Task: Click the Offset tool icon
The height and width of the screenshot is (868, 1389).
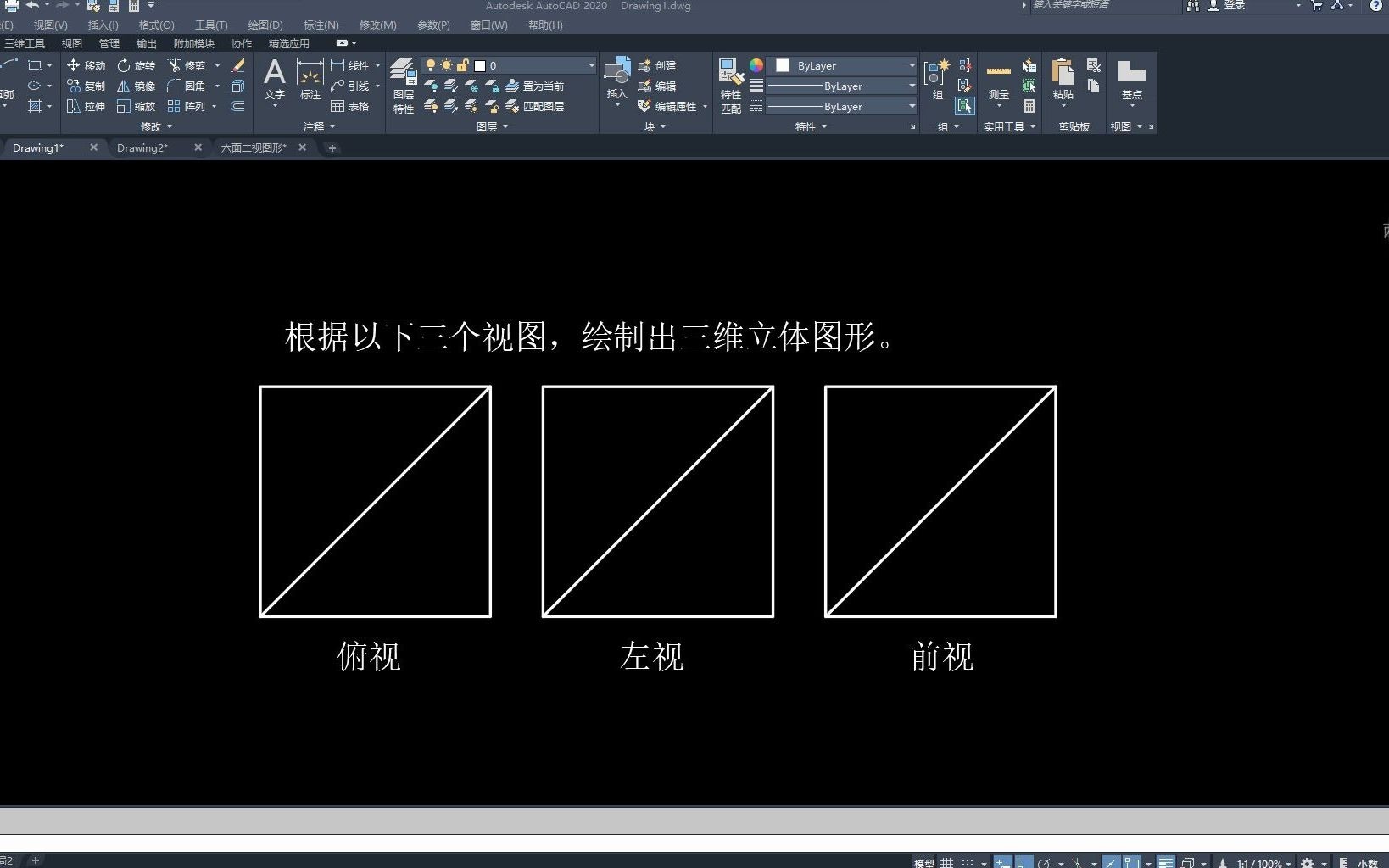Action: (x=238, y=106)
